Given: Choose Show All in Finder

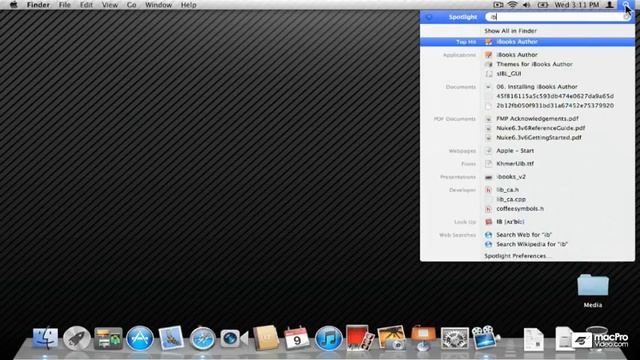Looking at the screenshot, I should [x=510, y=31].
